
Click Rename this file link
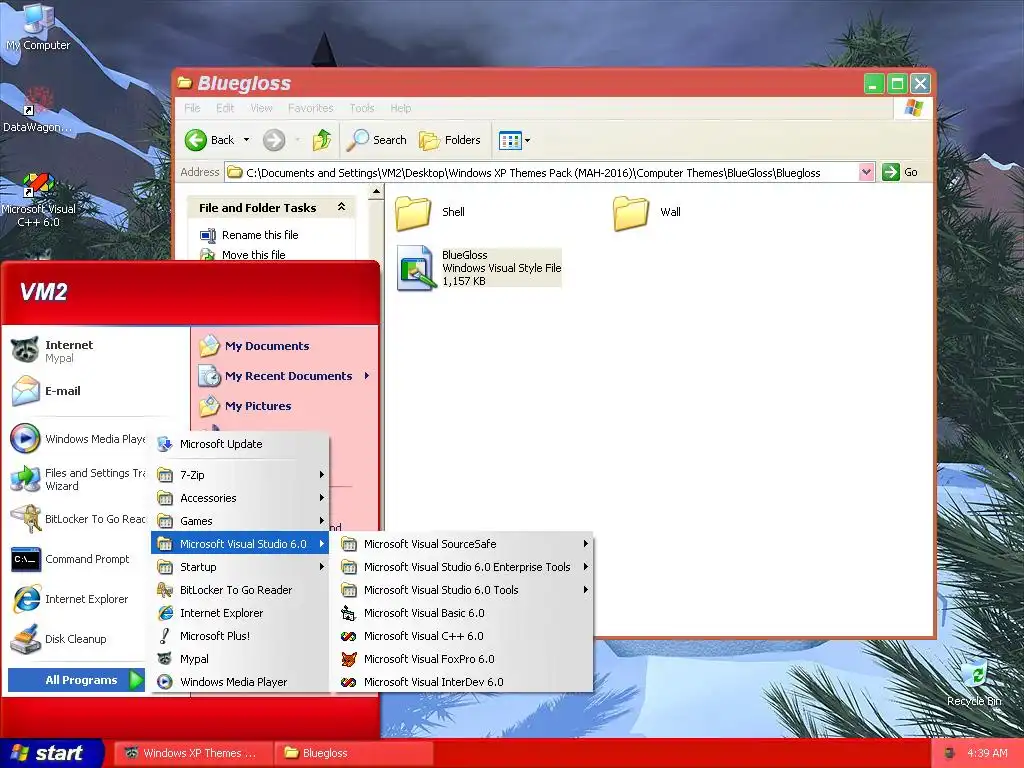click(260, 235)
